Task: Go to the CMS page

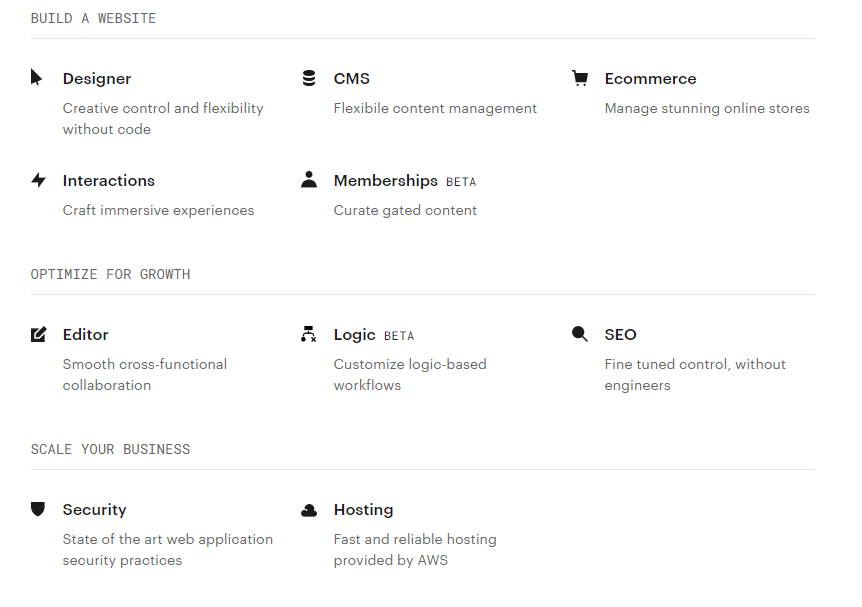Action: [352, 79]
